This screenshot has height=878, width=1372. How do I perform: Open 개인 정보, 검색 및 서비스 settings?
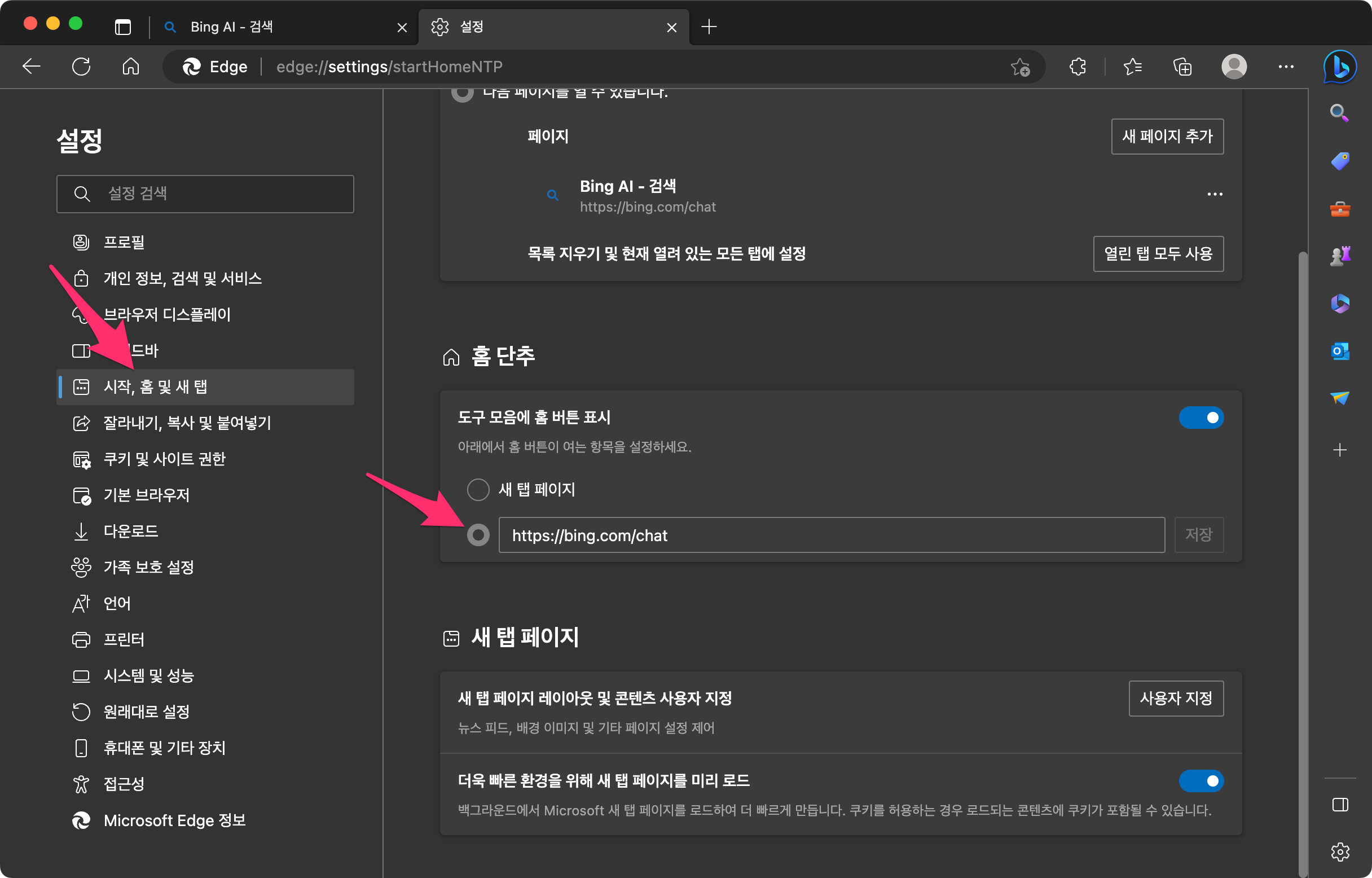(x=182, y=278)
